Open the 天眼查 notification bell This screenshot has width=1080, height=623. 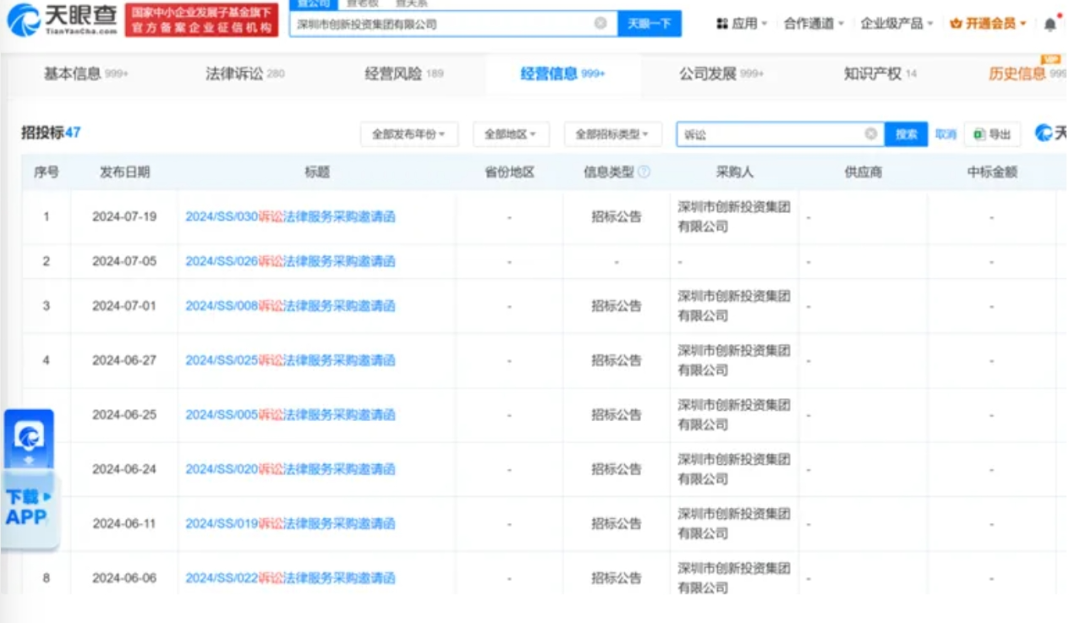[1050, 22]
